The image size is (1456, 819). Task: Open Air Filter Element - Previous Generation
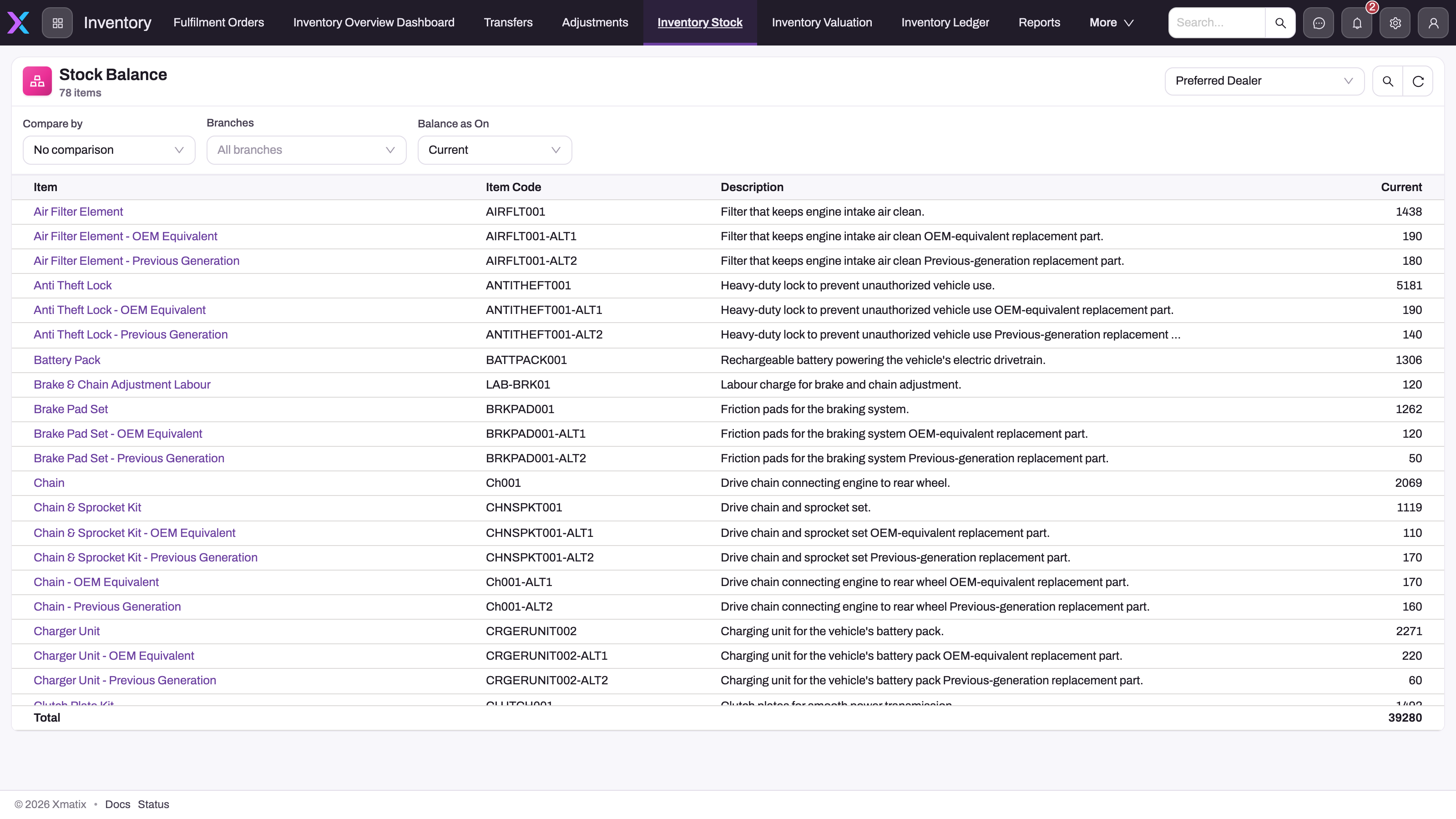coord(136,261)
